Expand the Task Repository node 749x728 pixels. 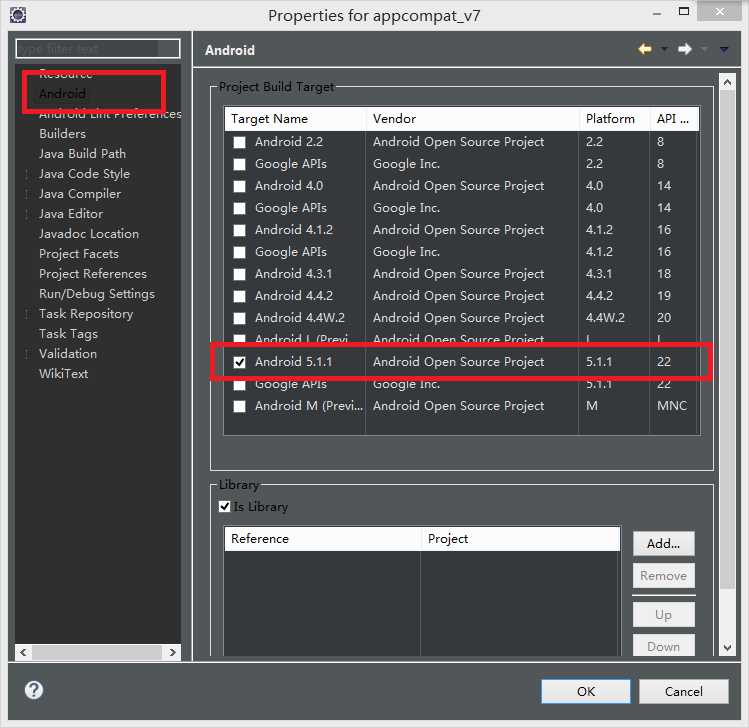27,314
